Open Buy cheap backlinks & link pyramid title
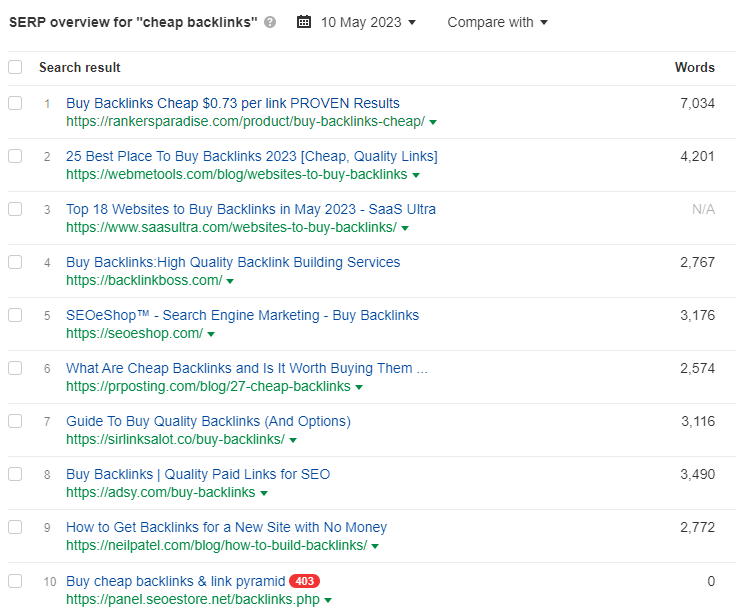736x613 pixels. (176, 581)
